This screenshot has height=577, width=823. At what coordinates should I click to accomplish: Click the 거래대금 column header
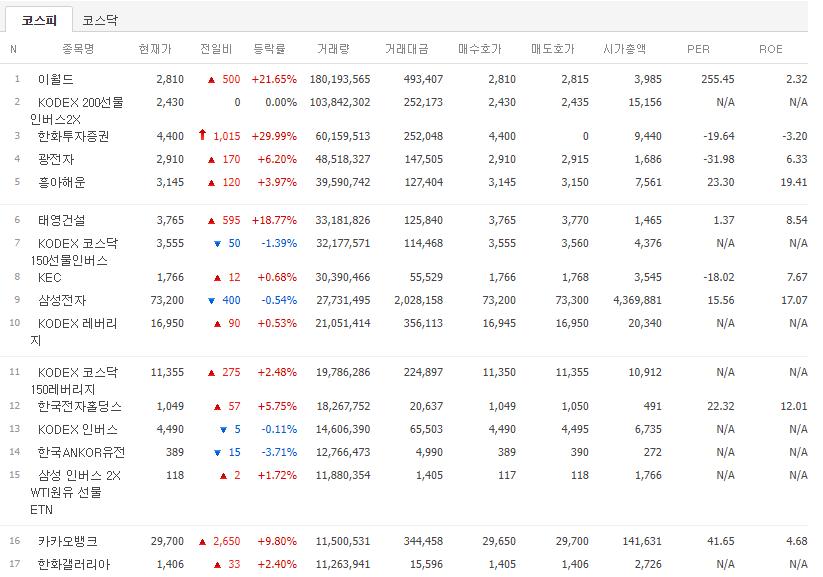click(407, 49)
